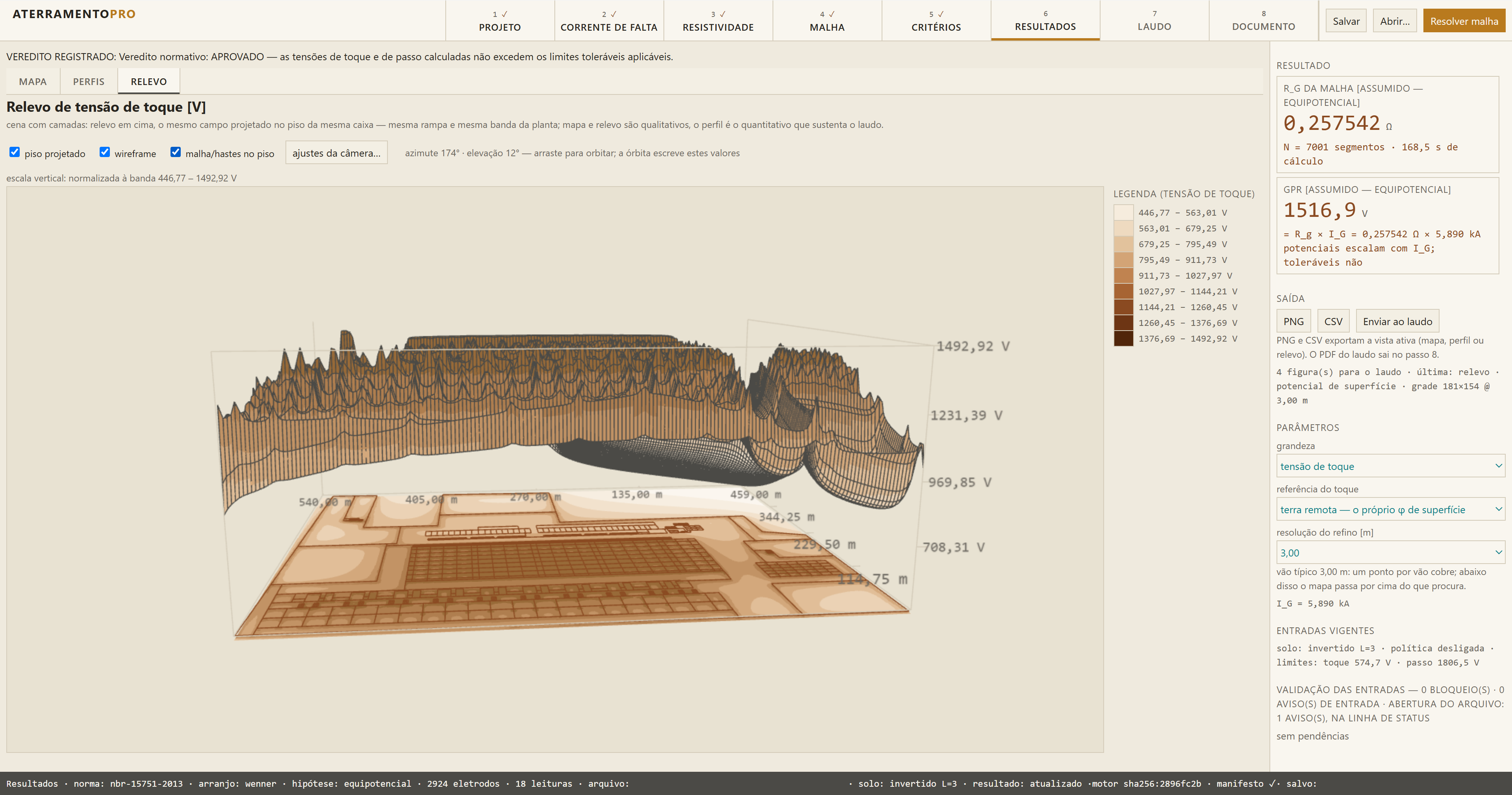
Task: Click the GPR value 1516,9 V
Action: pyautogui.click(x=1325, y=210)
